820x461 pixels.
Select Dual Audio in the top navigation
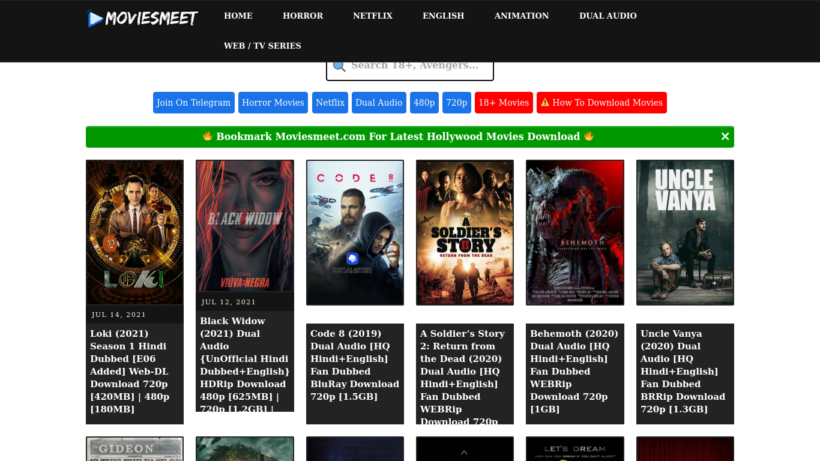[x=607, y=16]
